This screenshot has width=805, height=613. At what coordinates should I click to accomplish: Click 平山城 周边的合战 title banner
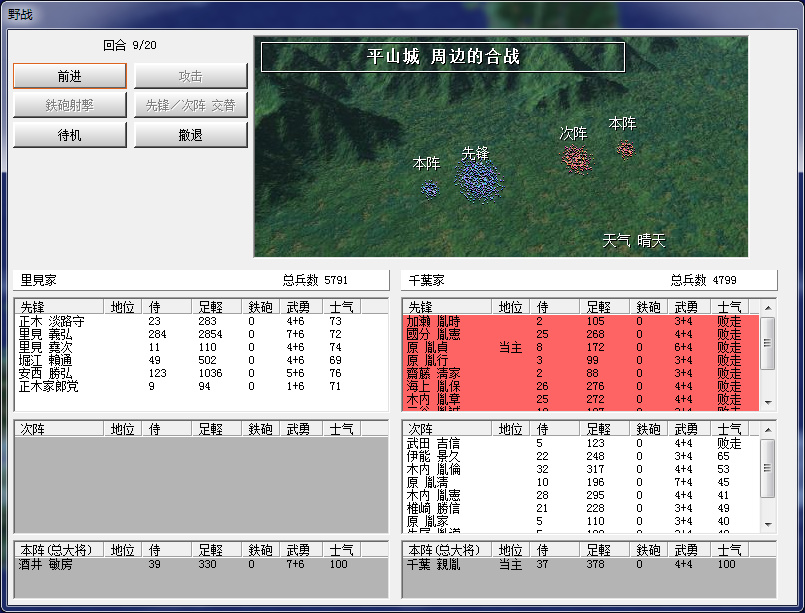tap(443, 56)
